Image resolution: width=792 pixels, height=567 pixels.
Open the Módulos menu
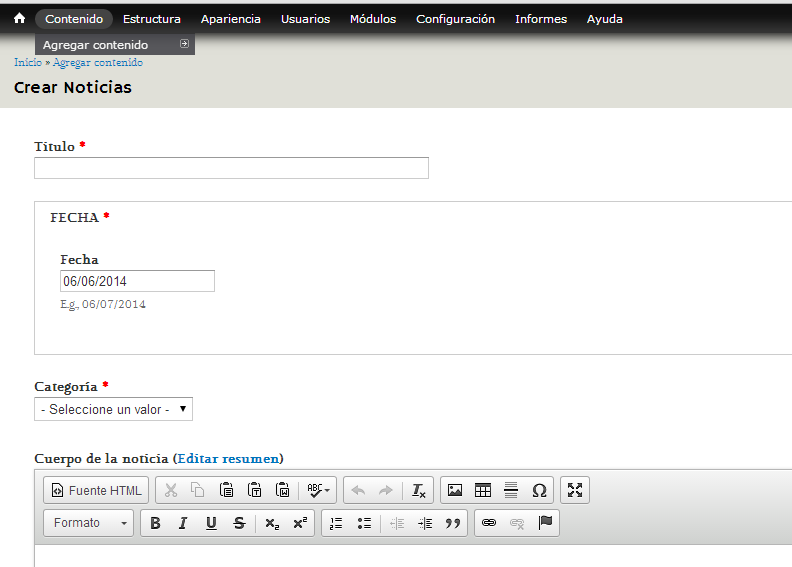click(372, 19)
